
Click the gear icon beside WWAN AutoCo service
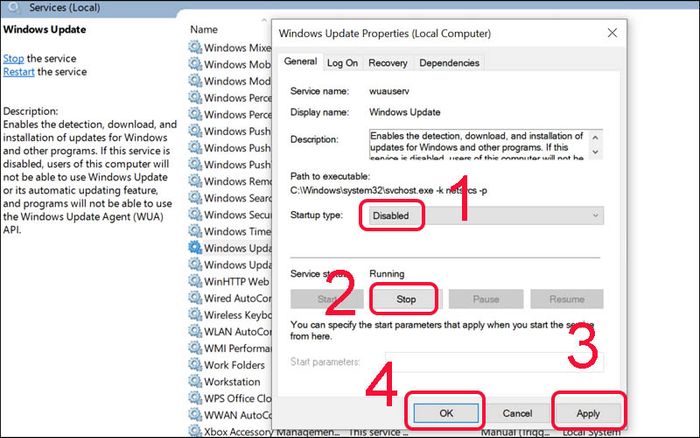pyautogui.click(x=195, y=415)
